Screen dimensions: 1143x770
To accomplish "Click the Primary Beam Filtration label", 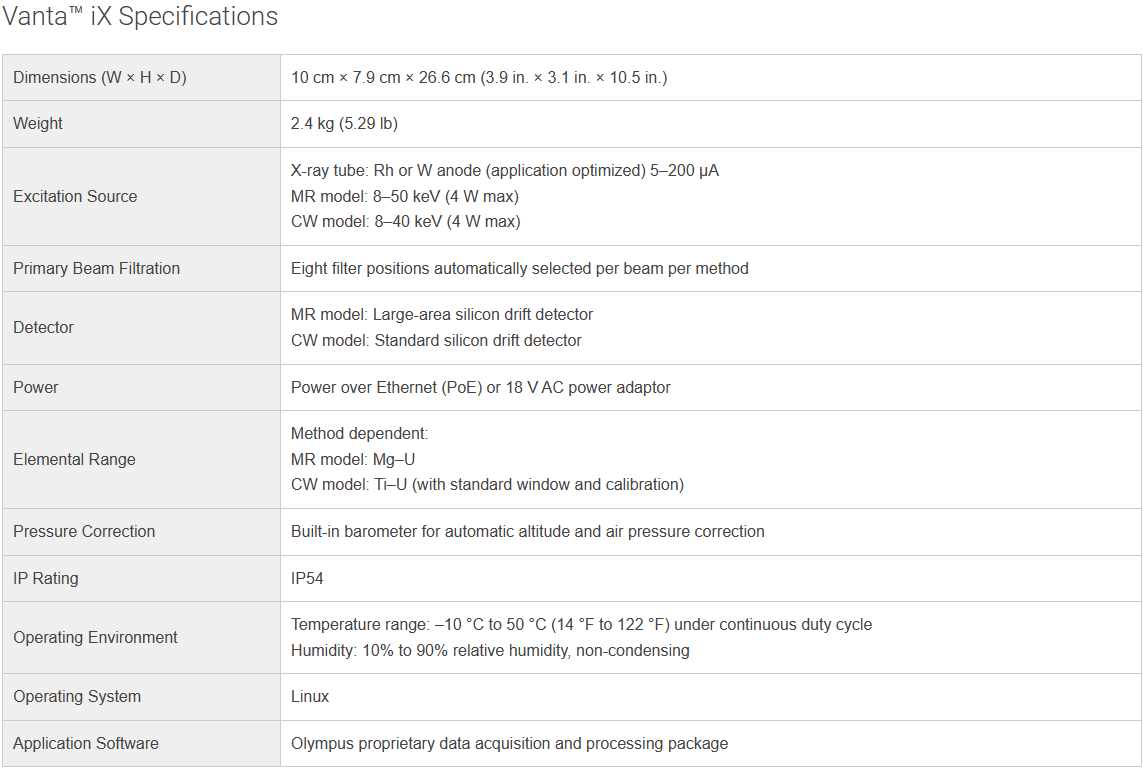I will point(97,269).
